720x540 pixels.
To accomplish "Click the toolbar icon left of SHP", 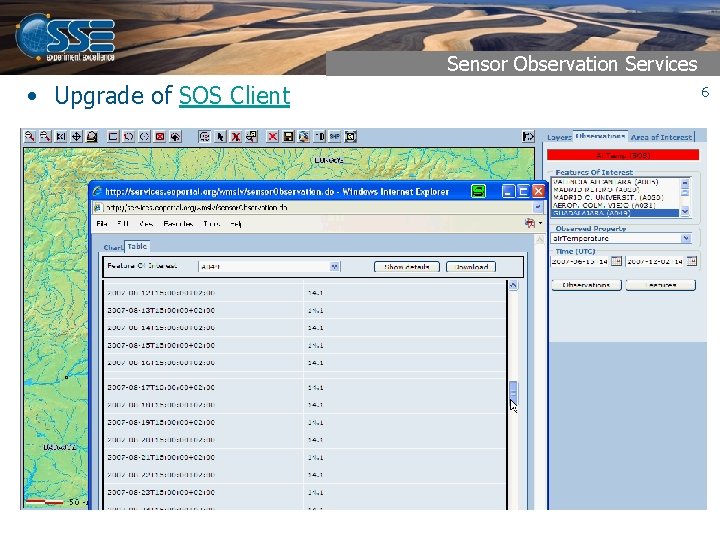I will pyautogui.click(x=320, y=136).
